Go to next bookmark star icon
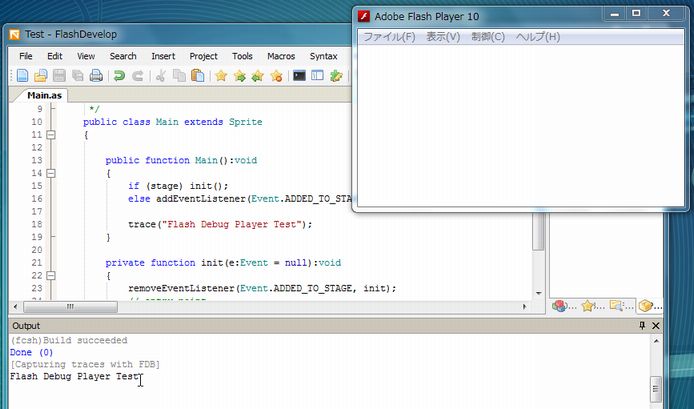The height and width of the screenshot is (409, 694). point(239,76)
